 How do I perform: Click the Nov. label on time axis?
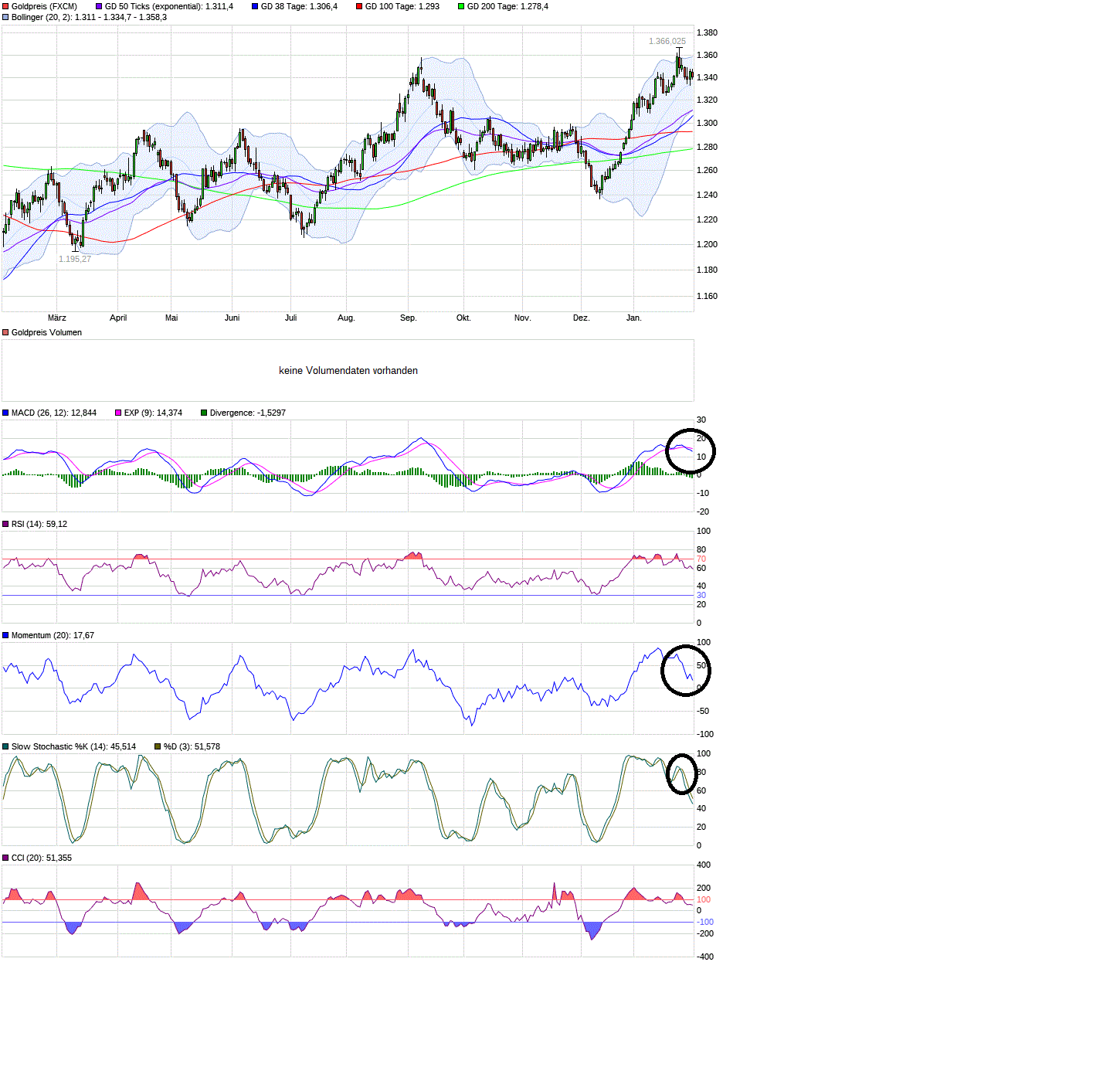pos(523,318)
